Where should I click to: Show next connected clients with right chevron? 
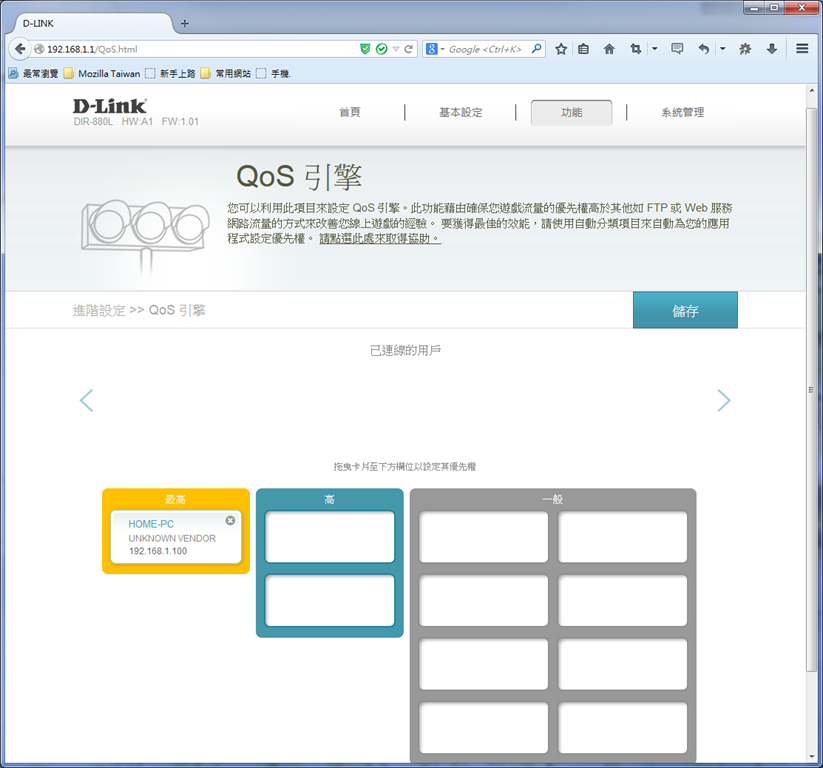[724, 401]
